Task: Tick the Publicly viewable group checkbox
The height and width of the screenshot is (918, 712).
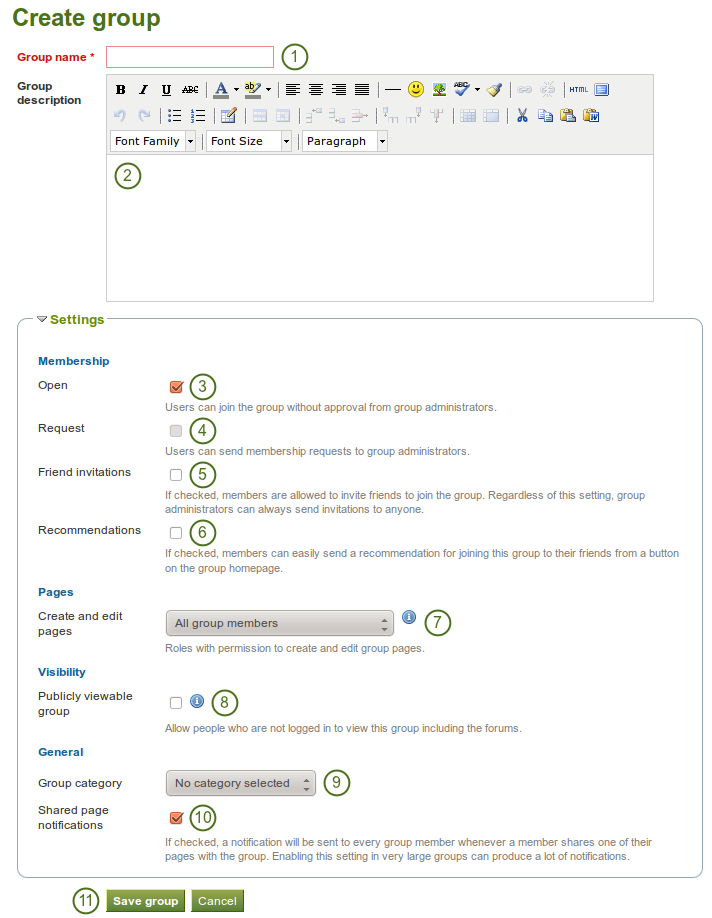Action: click(176, 703)
